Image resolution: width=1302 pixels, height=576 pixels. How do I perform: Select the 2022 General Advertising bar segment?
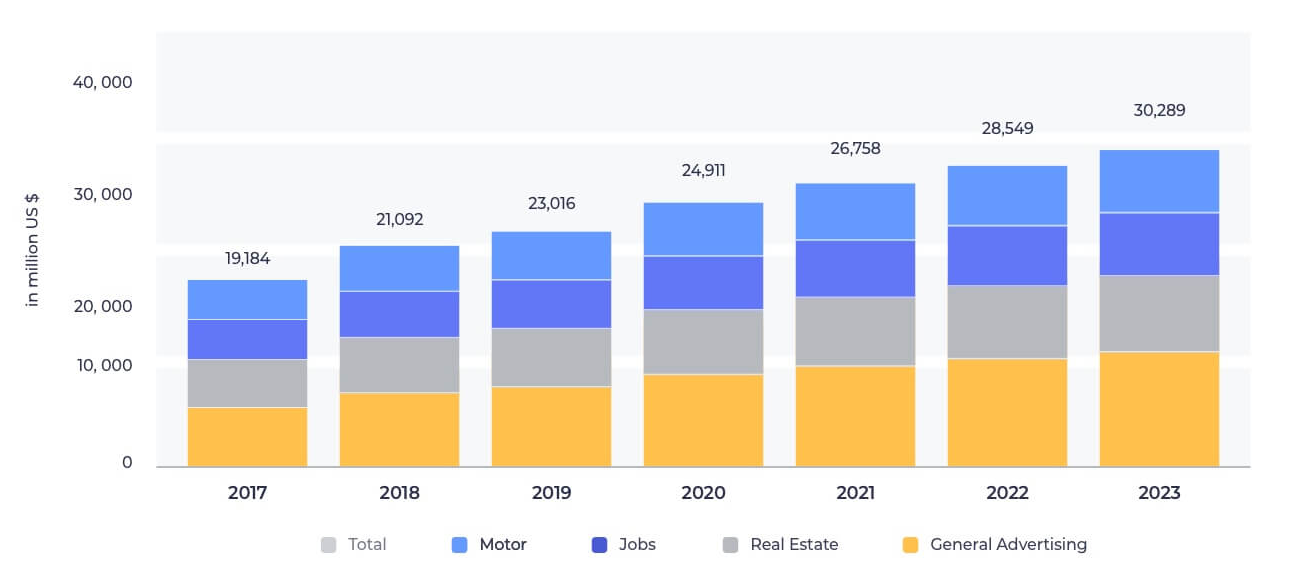point(1007,413)
